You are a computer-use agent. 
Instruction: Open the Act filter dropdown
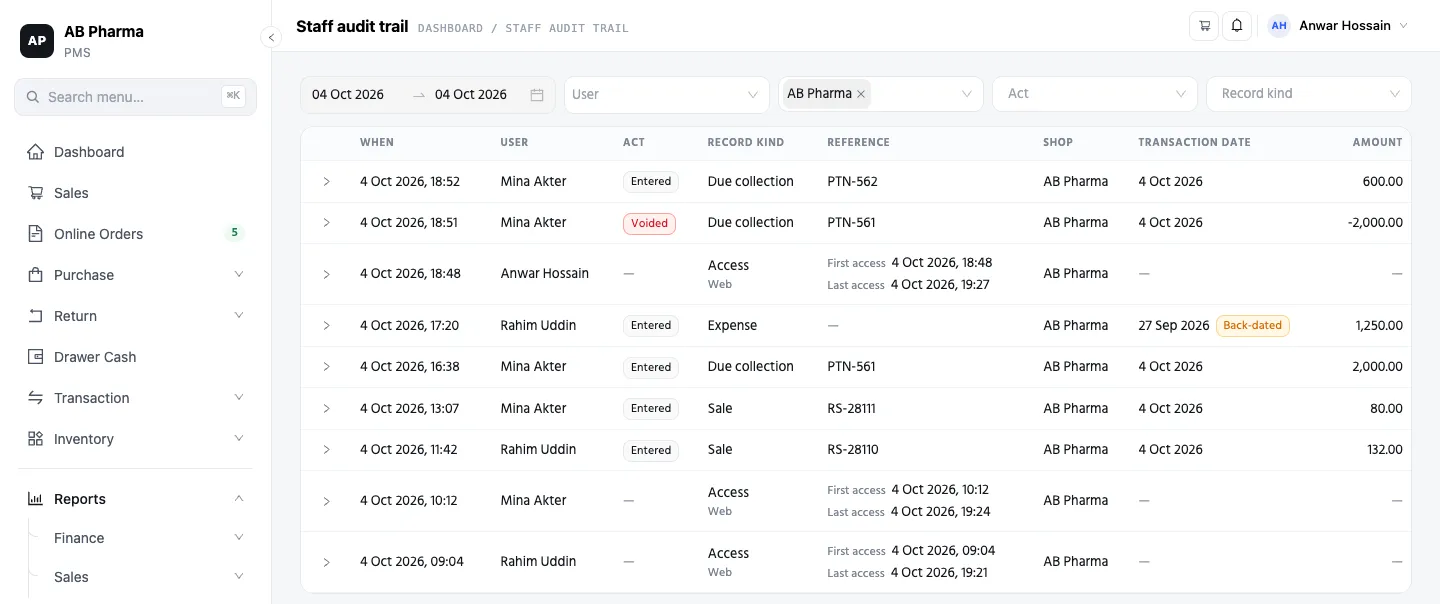tap(1095, 94)
